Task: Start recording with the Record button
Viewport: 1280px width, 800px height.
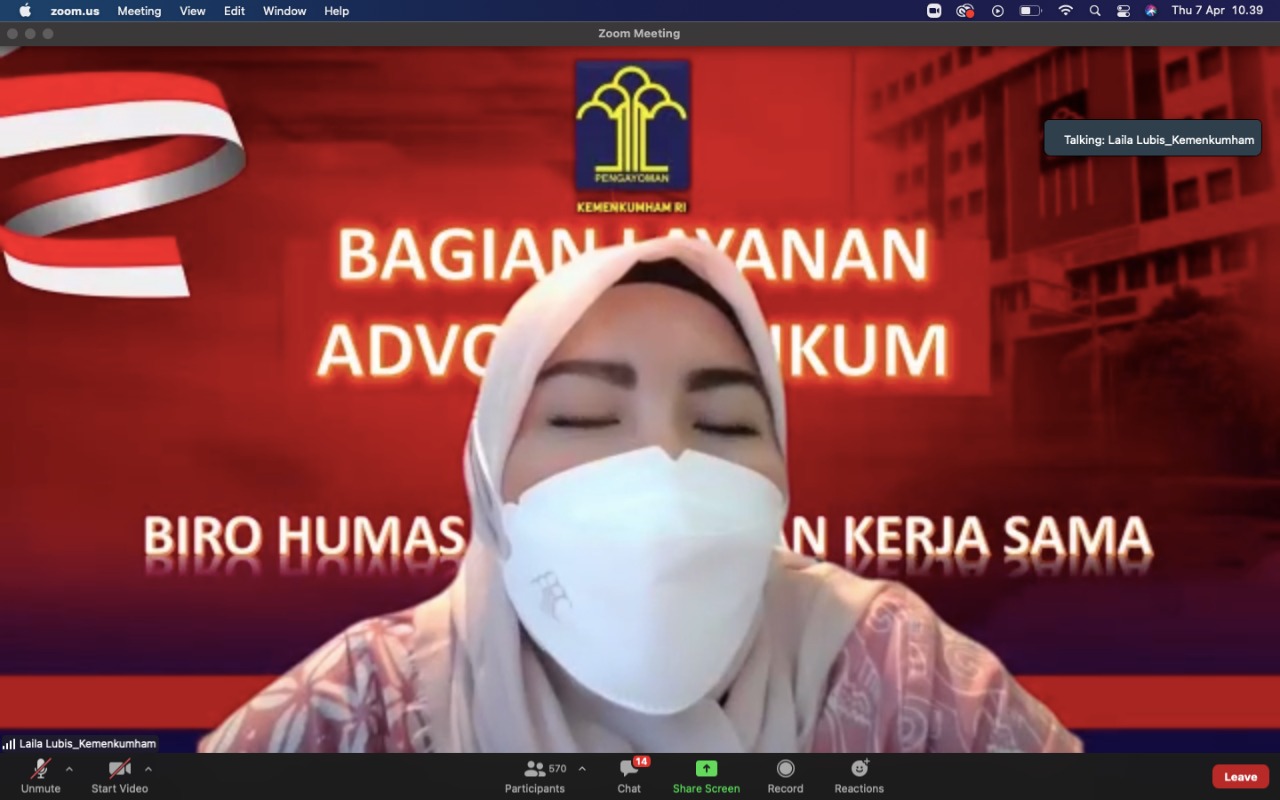Action: (785, 776)
